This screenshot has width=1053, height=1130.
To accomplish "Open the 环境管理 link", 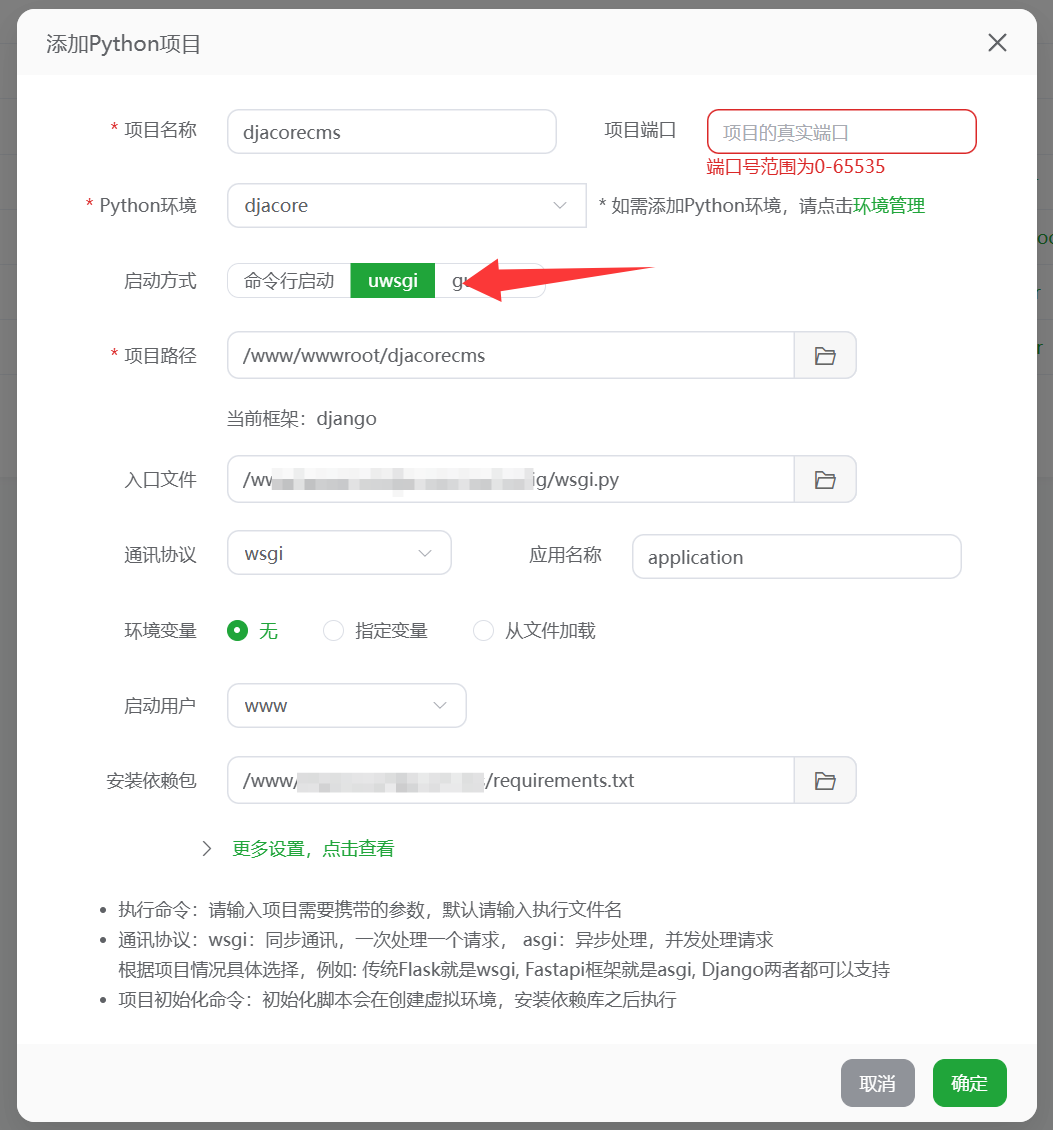I will coord(888,206).
